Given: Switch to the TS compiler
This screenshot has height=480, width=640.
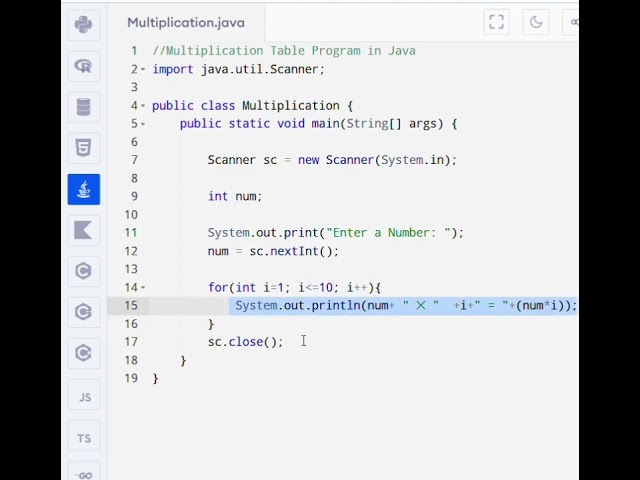Looking at the screenshot, I should [84, 436].
